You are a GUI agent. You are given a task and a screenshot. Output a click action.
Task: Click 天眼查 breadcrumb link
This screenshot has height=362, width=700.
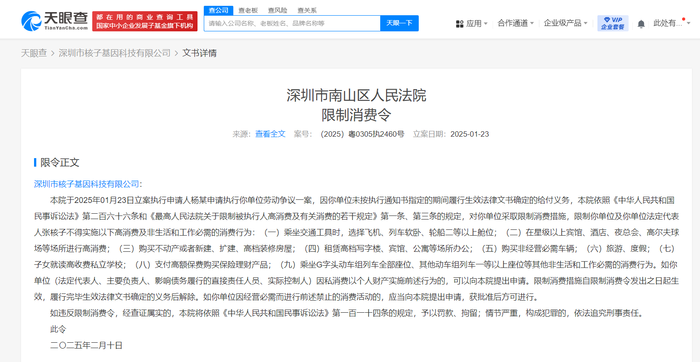pos(34,53)
